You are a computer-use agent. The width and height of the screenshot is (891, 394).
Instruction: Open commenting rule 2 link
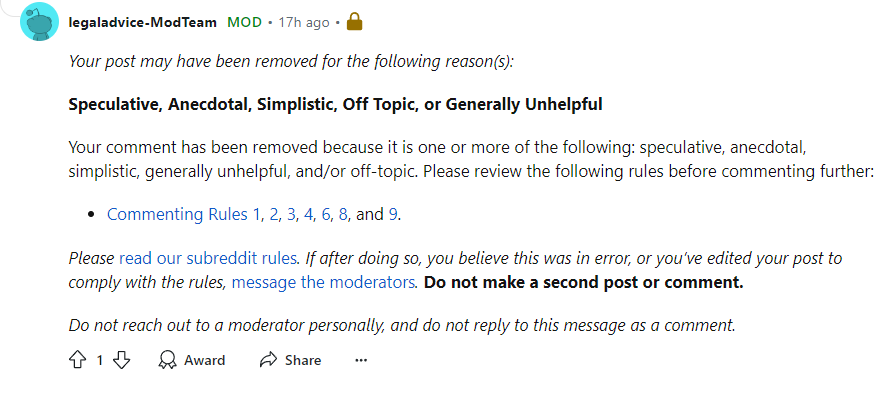[x=274, y=214]
